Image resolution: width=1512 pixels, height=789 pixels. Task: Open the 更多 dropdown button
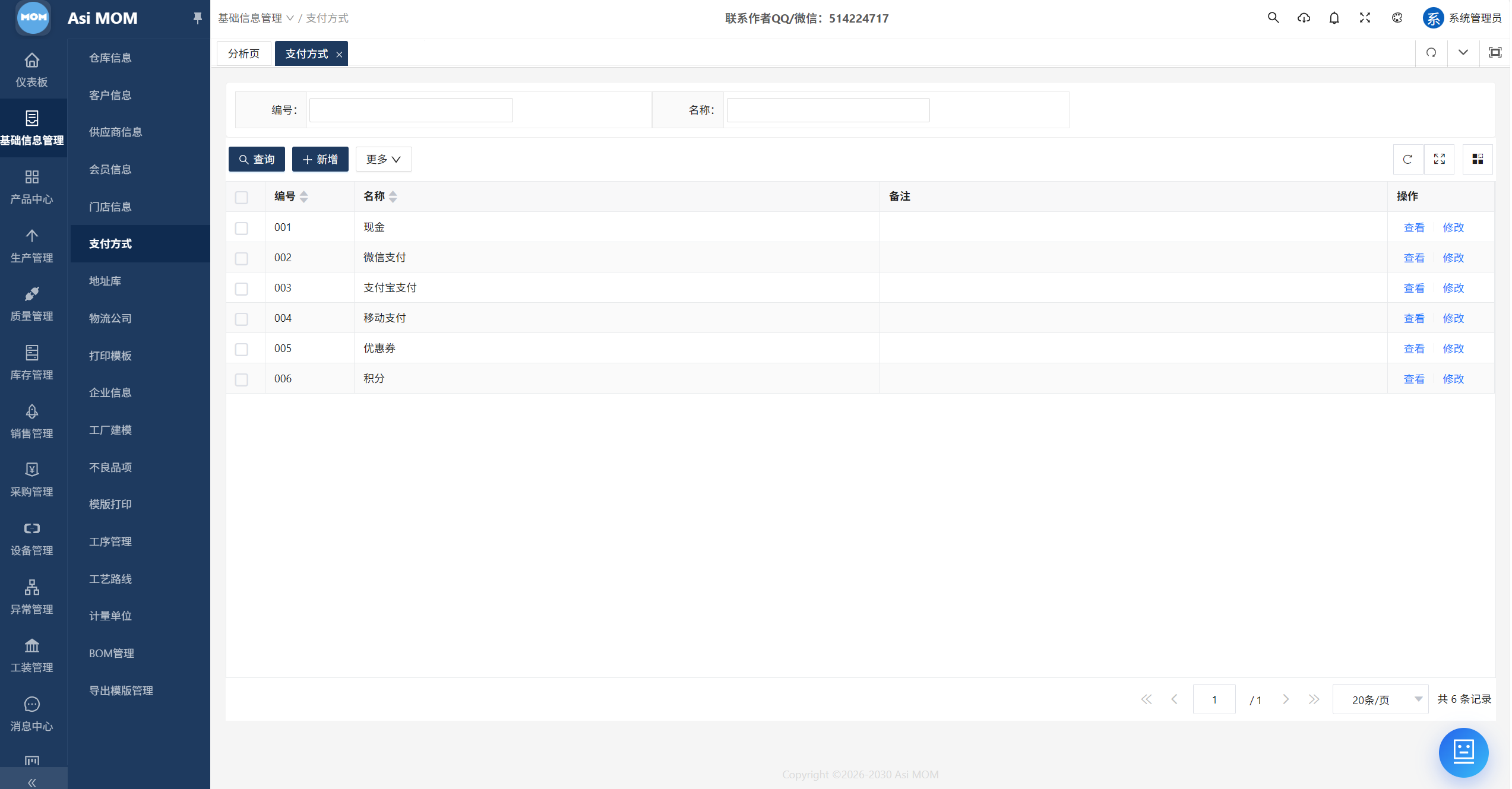(384, 159)
